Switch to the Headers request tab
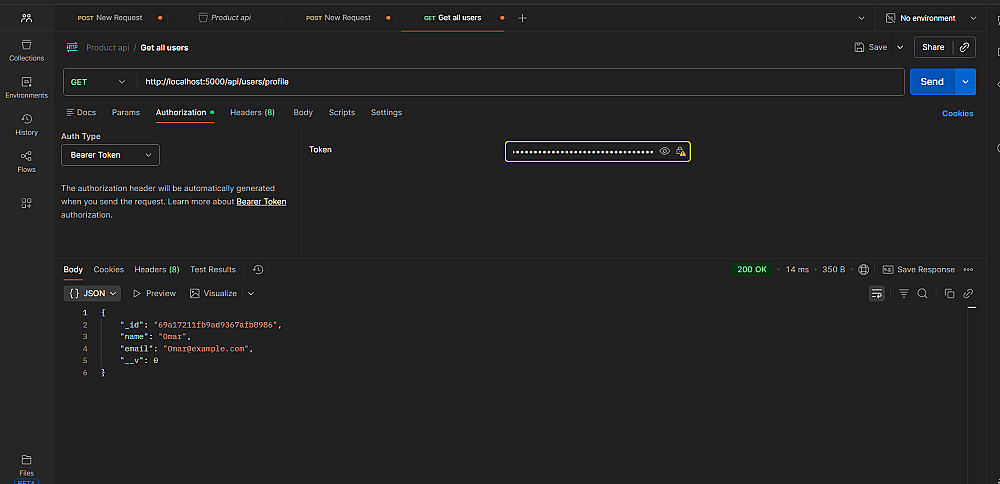The image size is (1000, 484). (x=252, y=113)
